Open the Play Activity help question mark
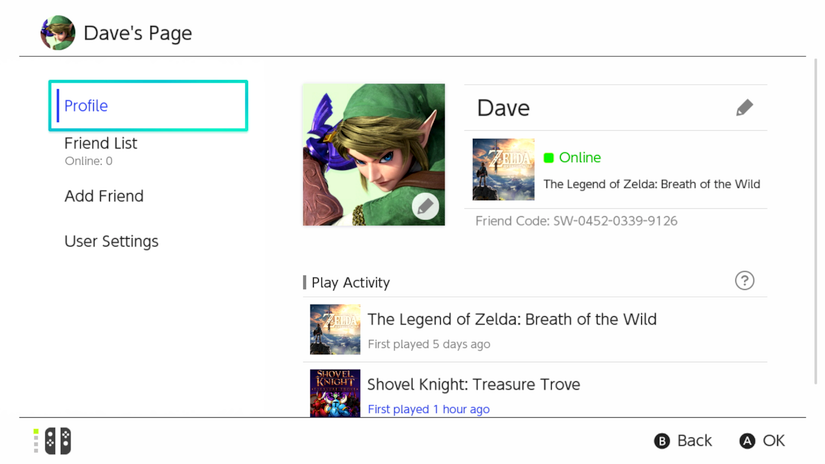This screenshot has width=825, height=464. point(744,281)
